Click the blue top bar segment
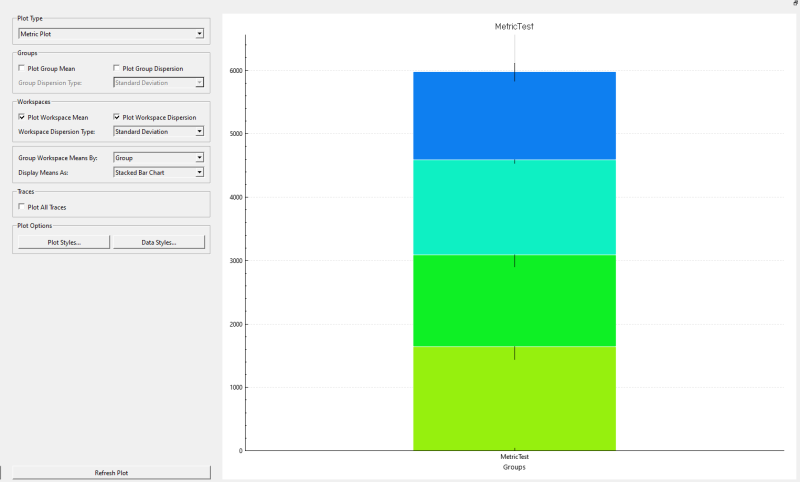The image size is (800, 482). [514, 116]
